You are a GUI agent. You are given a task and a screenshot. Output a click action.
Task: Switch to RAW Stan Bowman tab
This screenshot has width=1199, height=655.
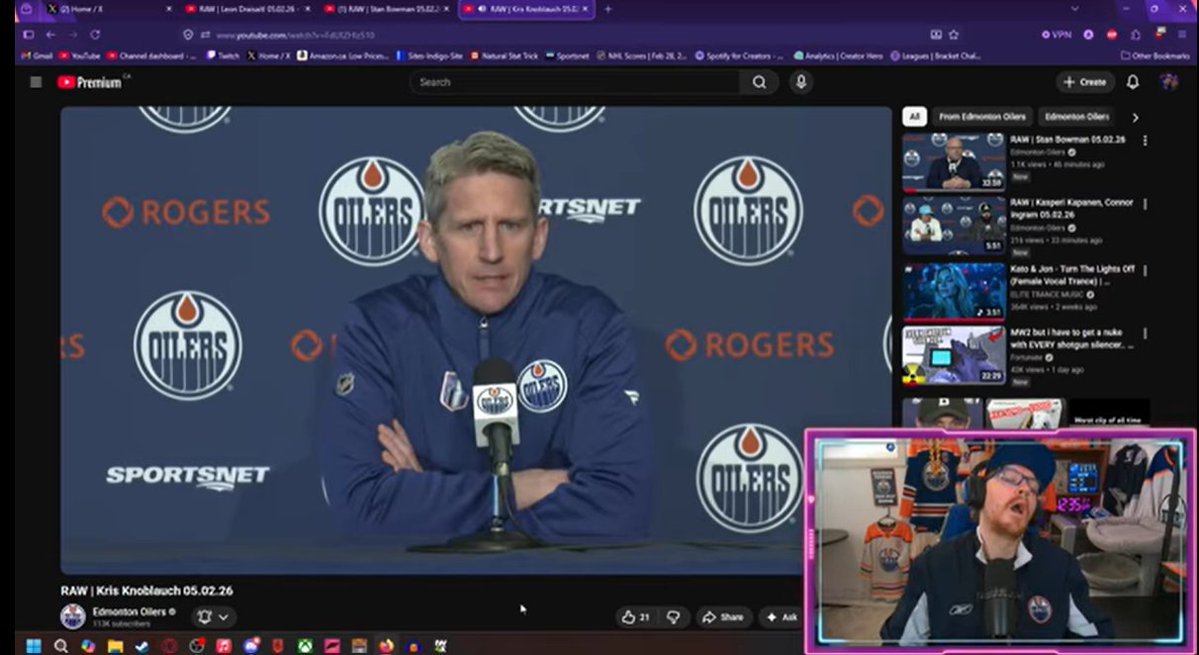pos(388,9)
